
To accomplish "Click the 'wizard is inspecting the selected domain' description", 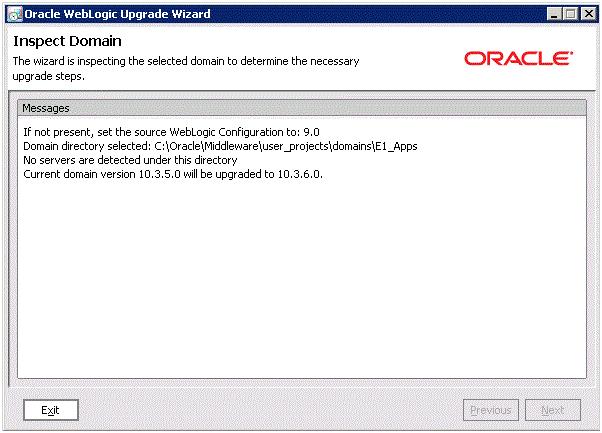I will (x=186, y=68).
